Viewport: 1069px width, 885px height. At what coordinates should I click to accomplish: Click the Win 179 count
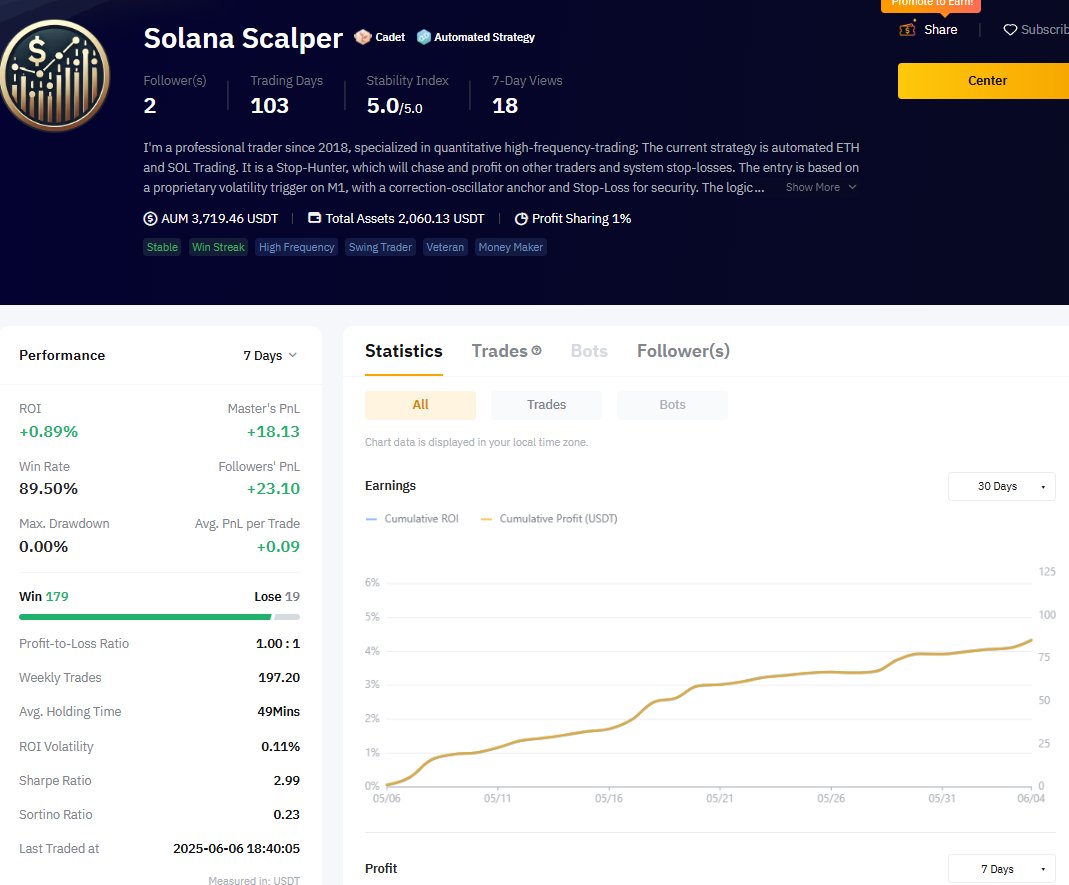[x=44, y=597]
